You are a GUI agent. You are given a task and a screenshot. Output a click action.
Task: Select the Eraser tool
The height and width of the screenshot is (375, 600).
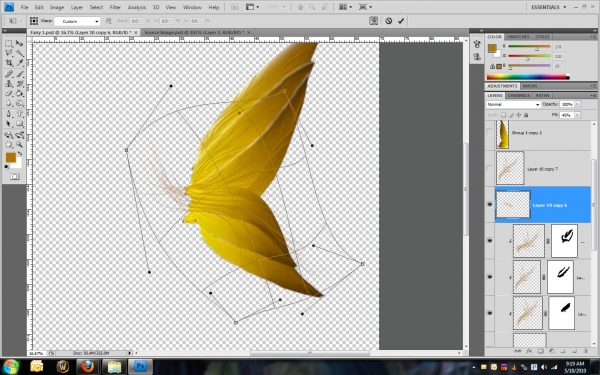8,93
